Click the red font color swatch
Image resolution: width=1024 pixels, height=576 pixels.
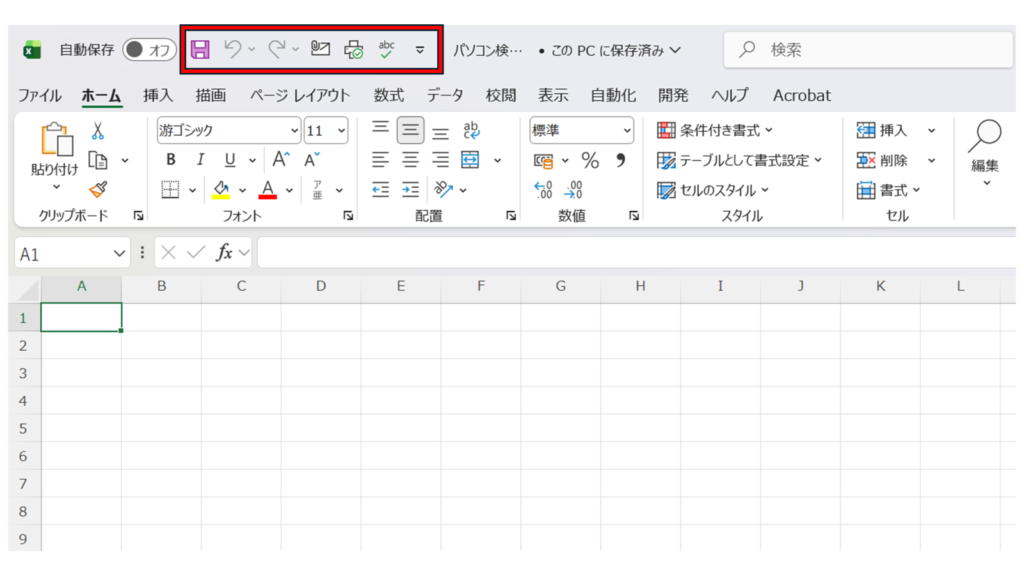click(x=267, y=190)
